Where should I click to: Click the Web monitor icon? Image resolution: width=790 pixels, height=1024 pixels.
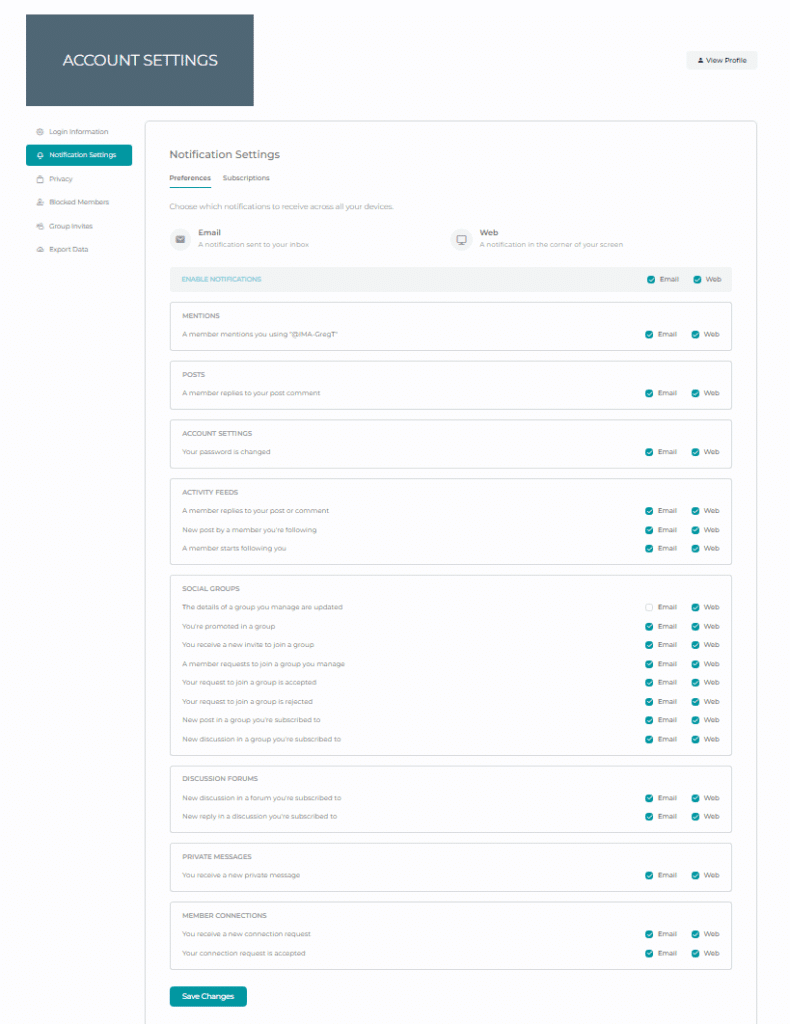coord(461,239)
